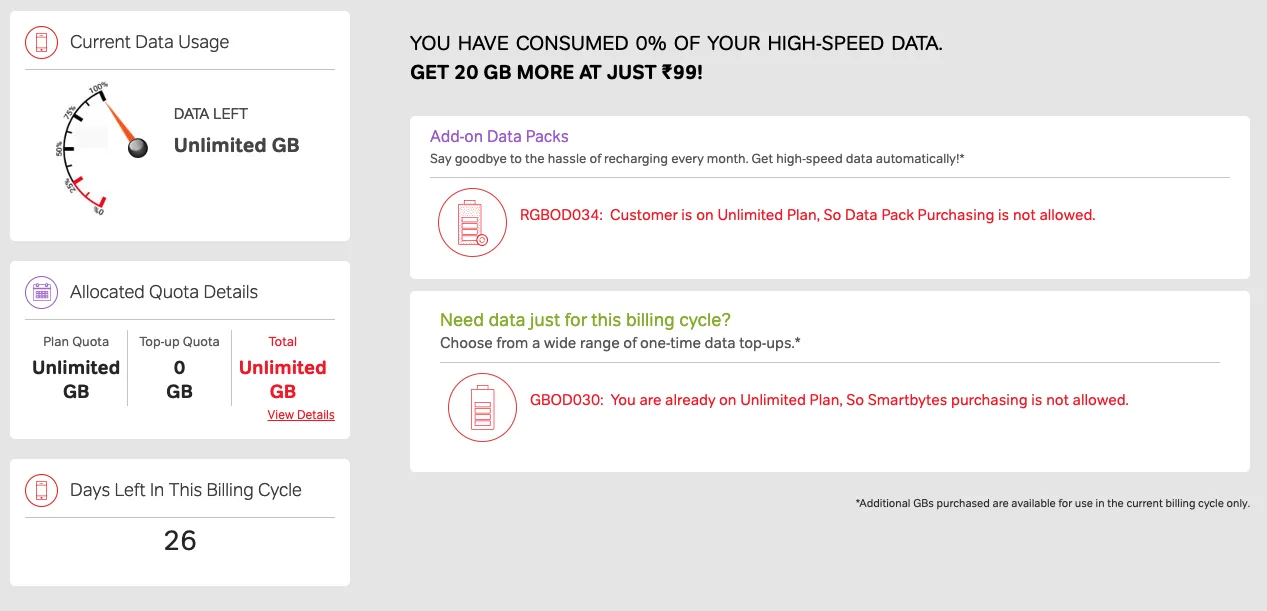The image size is (1267, 611).
Task: Click the Data Left Unlimited GB text
Action: pyautogui.click(x=236, y=145)
